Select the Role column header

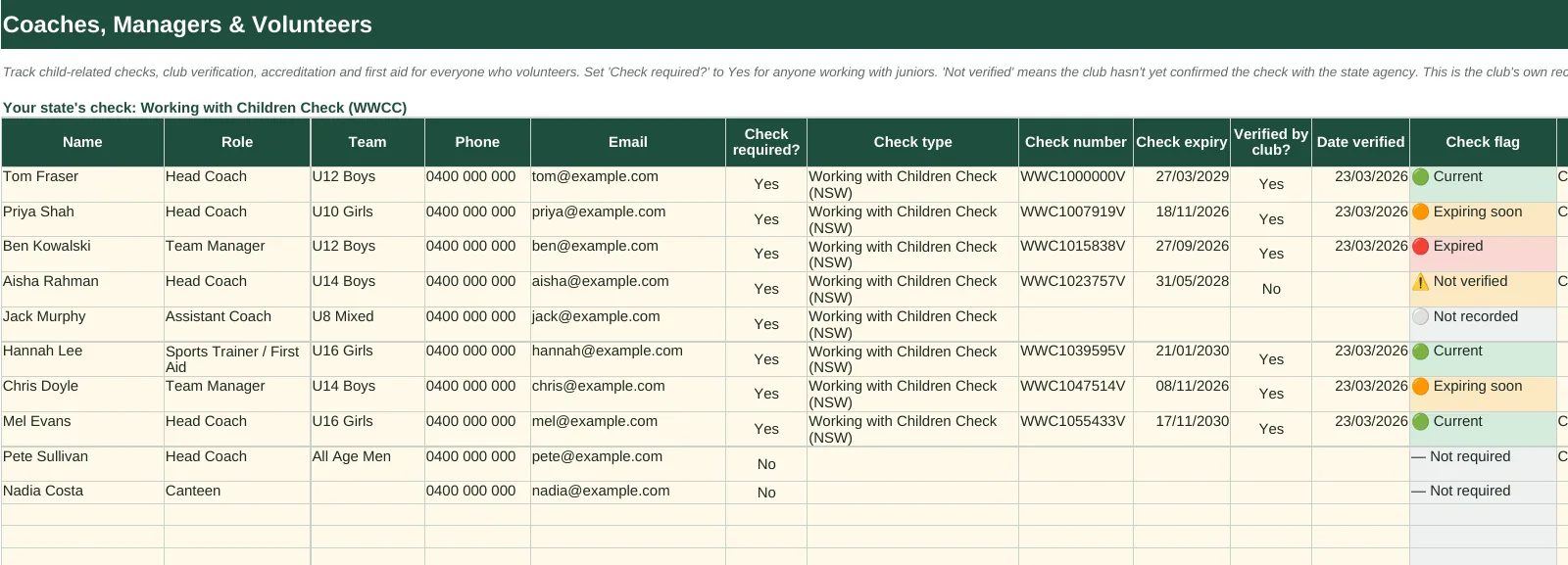pyautogui.click(x=237, y=142)
